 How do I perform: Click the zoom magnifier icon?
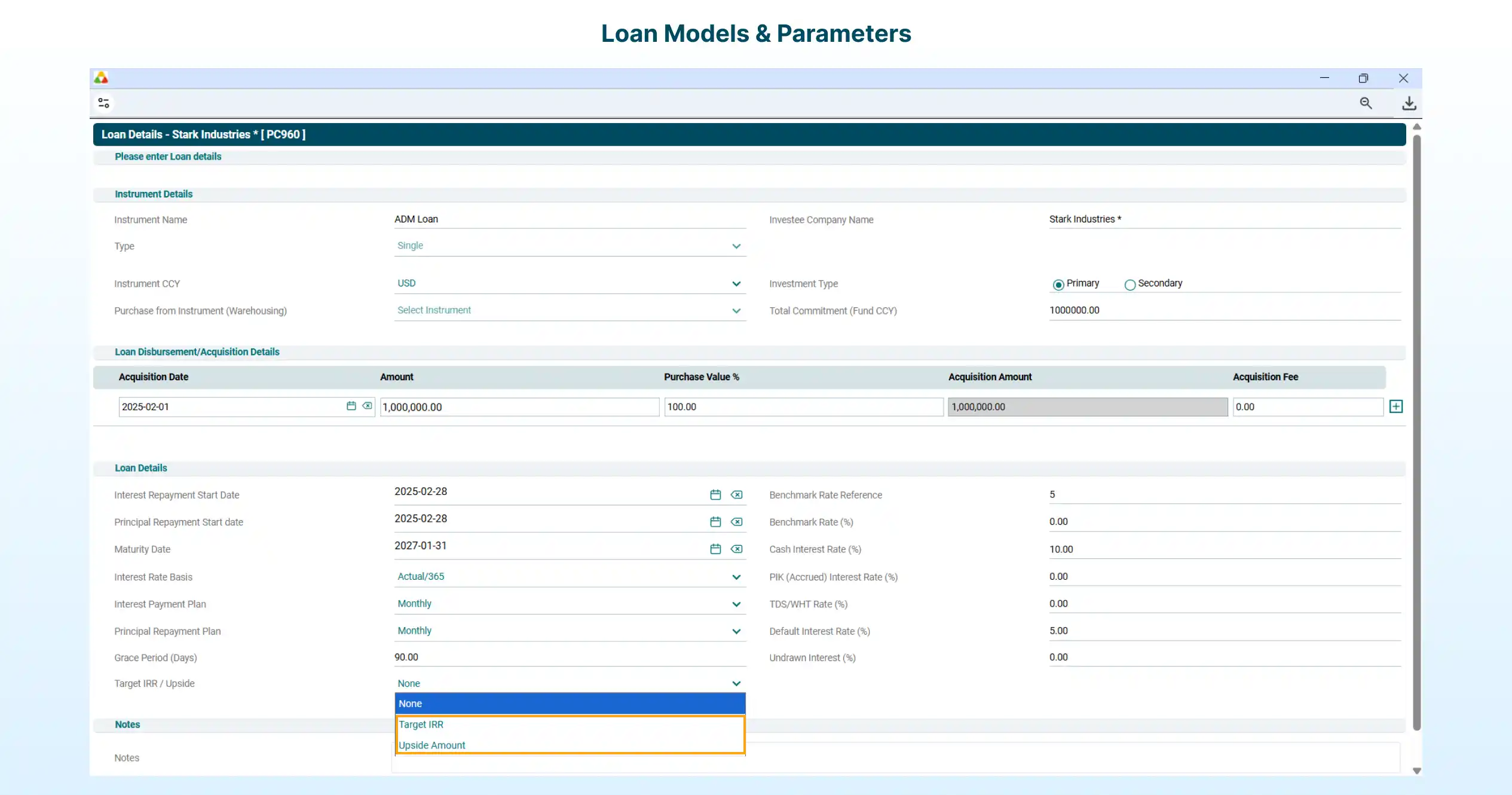tap(1366, 103)
